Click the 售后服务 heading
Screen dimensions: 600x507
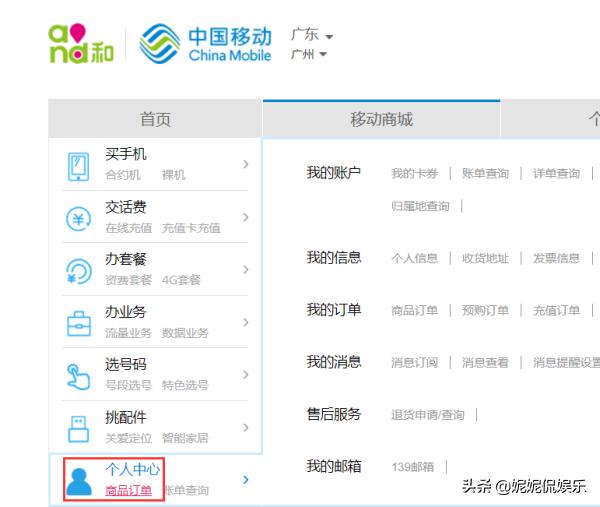tap(334, 414)
